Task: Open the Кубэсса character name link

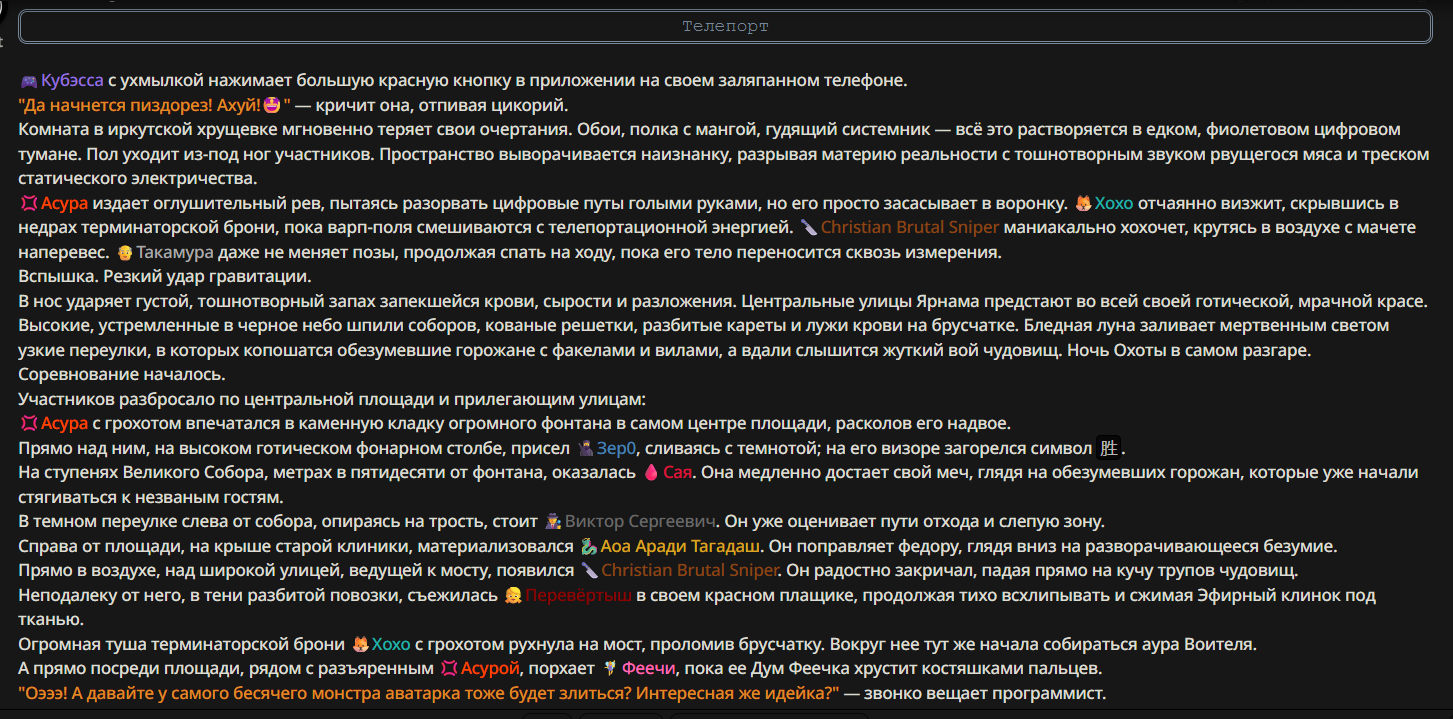Action: (x=72, y=80)
